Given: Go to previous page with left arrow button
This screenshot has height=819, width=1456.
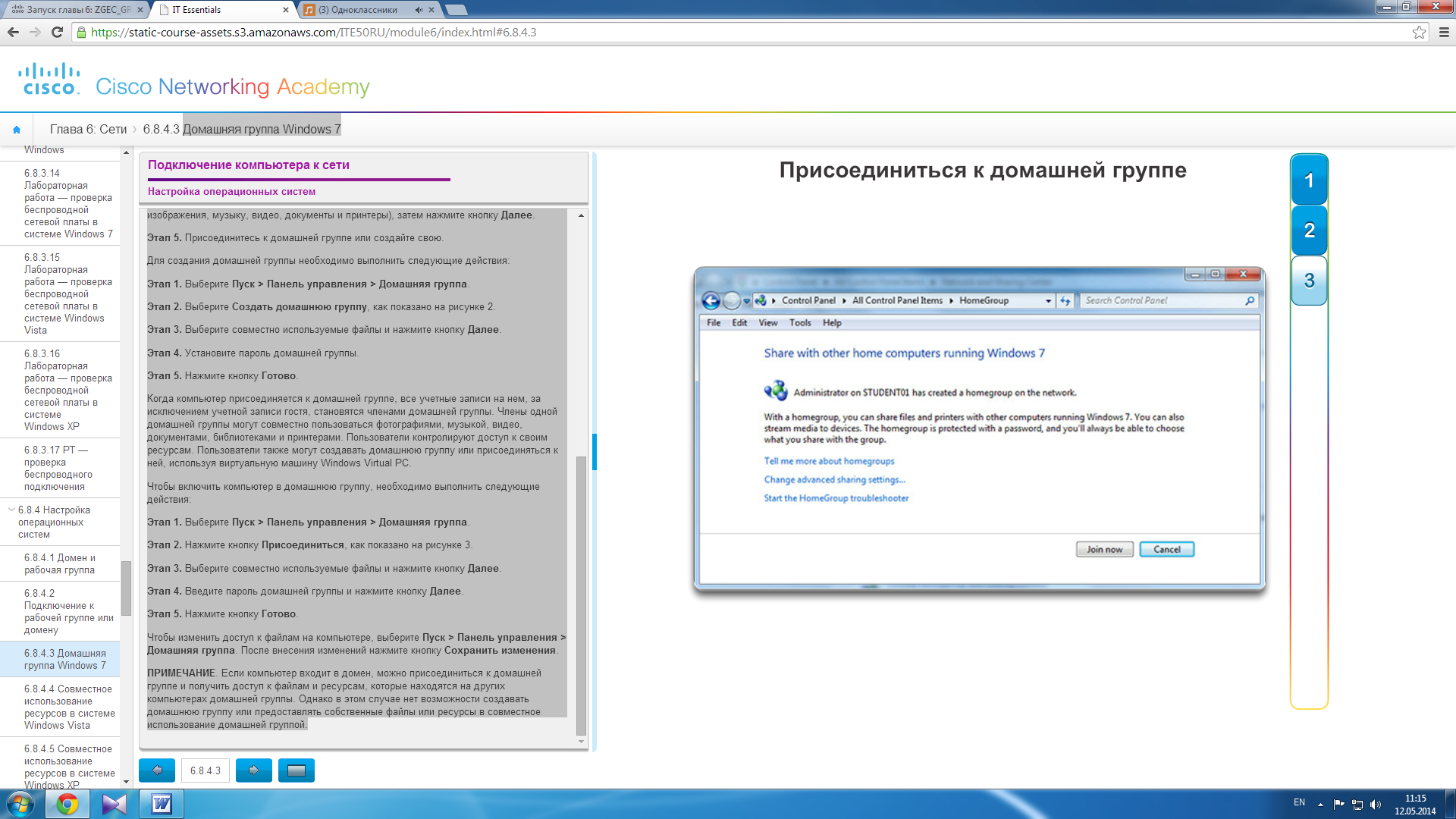Looking at the screenshot, I should tap(157, 770).
